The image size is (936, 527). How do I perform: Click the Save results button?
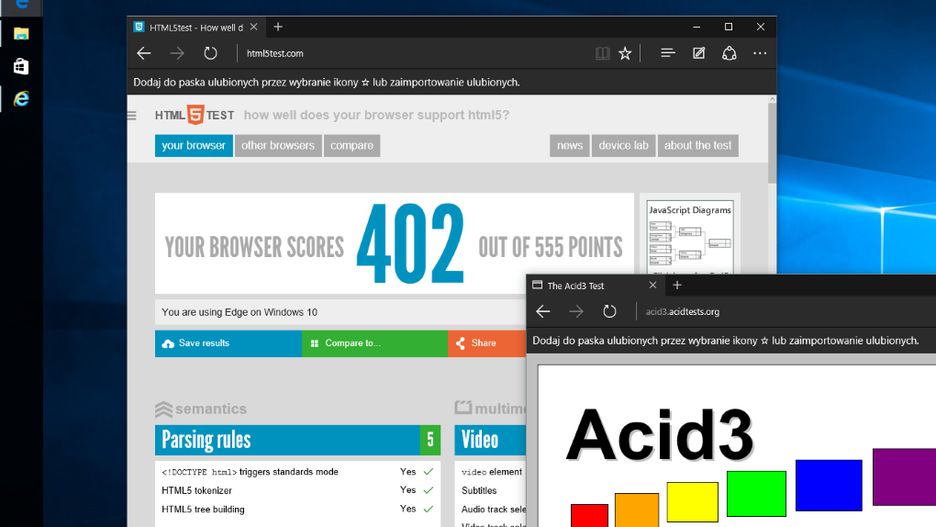click(x=228, y=343)
